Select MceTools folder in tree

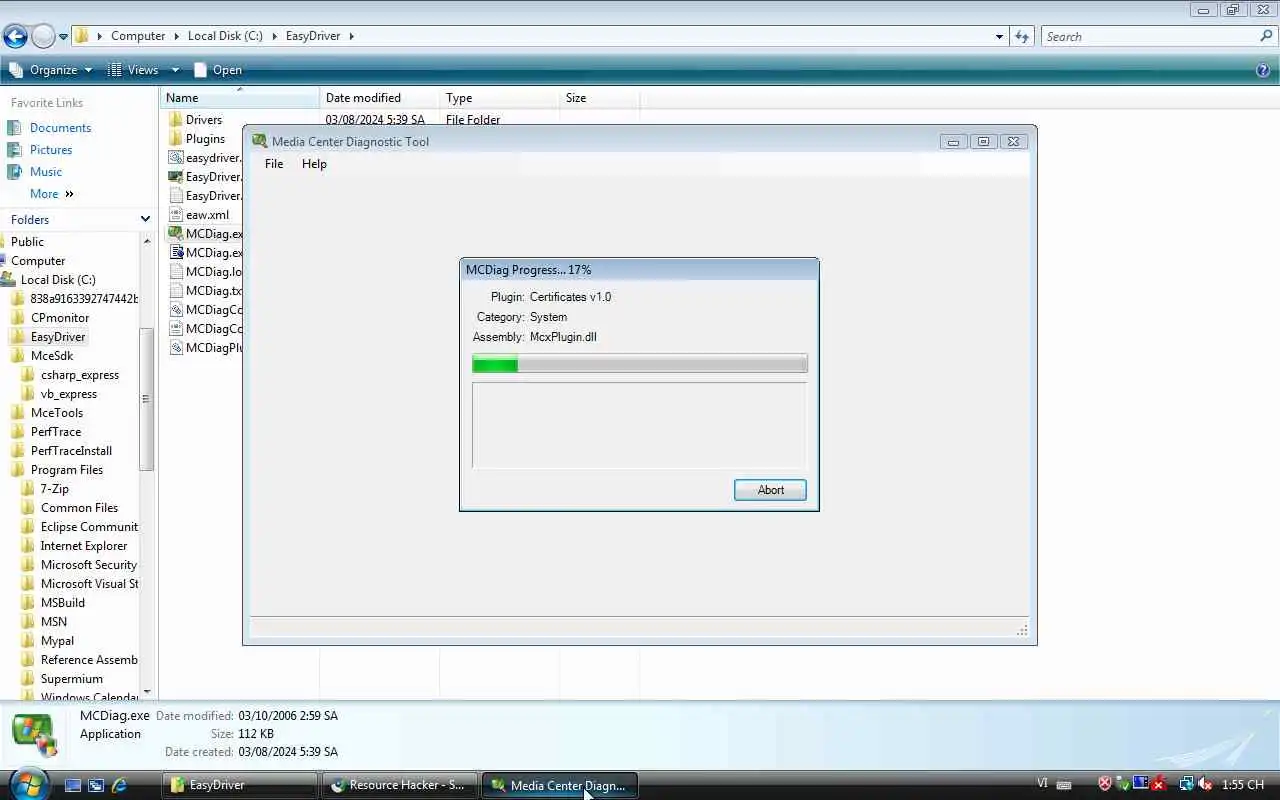pyautogui.click(x=57, y=413)
